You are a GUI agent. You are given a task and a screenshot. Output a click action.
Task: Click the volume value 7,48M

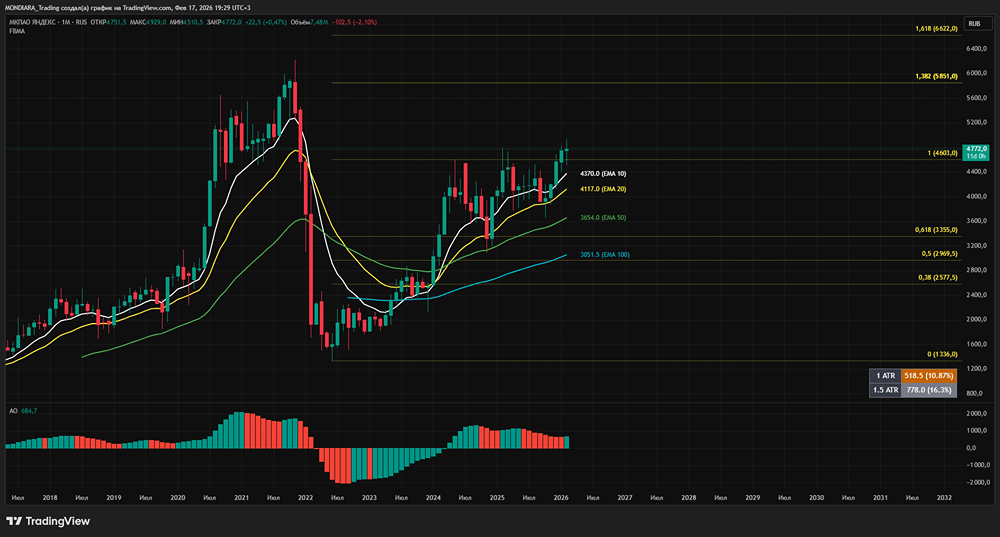319,22
